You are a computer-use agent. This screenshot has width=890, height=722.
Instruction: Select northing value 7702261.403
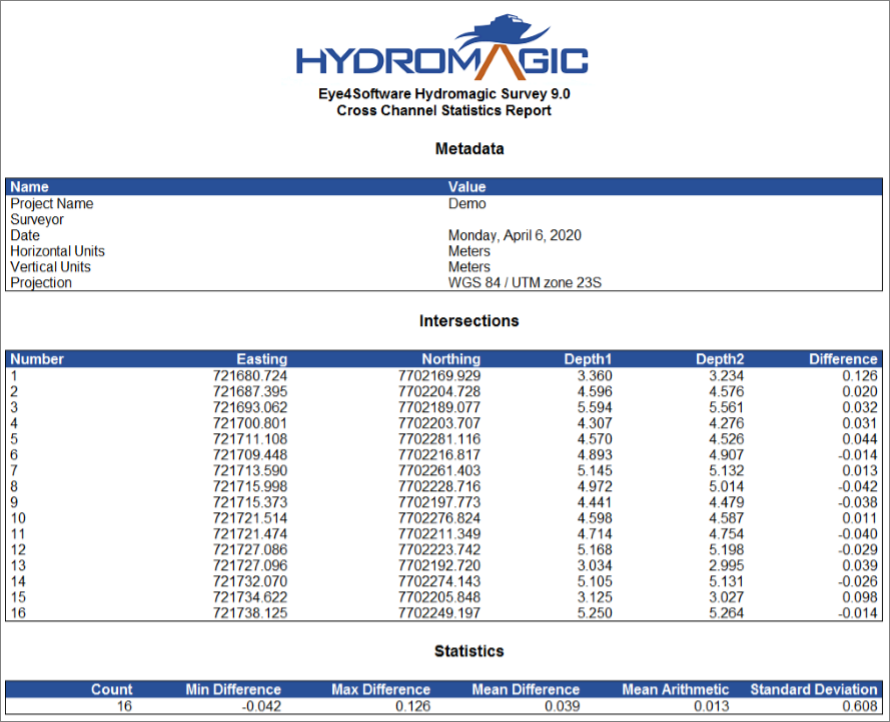click(439, 471)
